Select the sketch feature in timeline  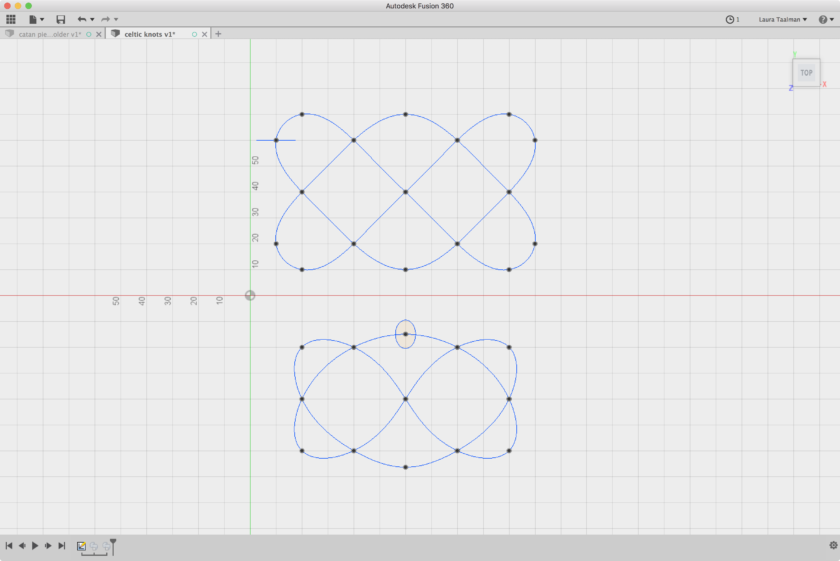82,546
